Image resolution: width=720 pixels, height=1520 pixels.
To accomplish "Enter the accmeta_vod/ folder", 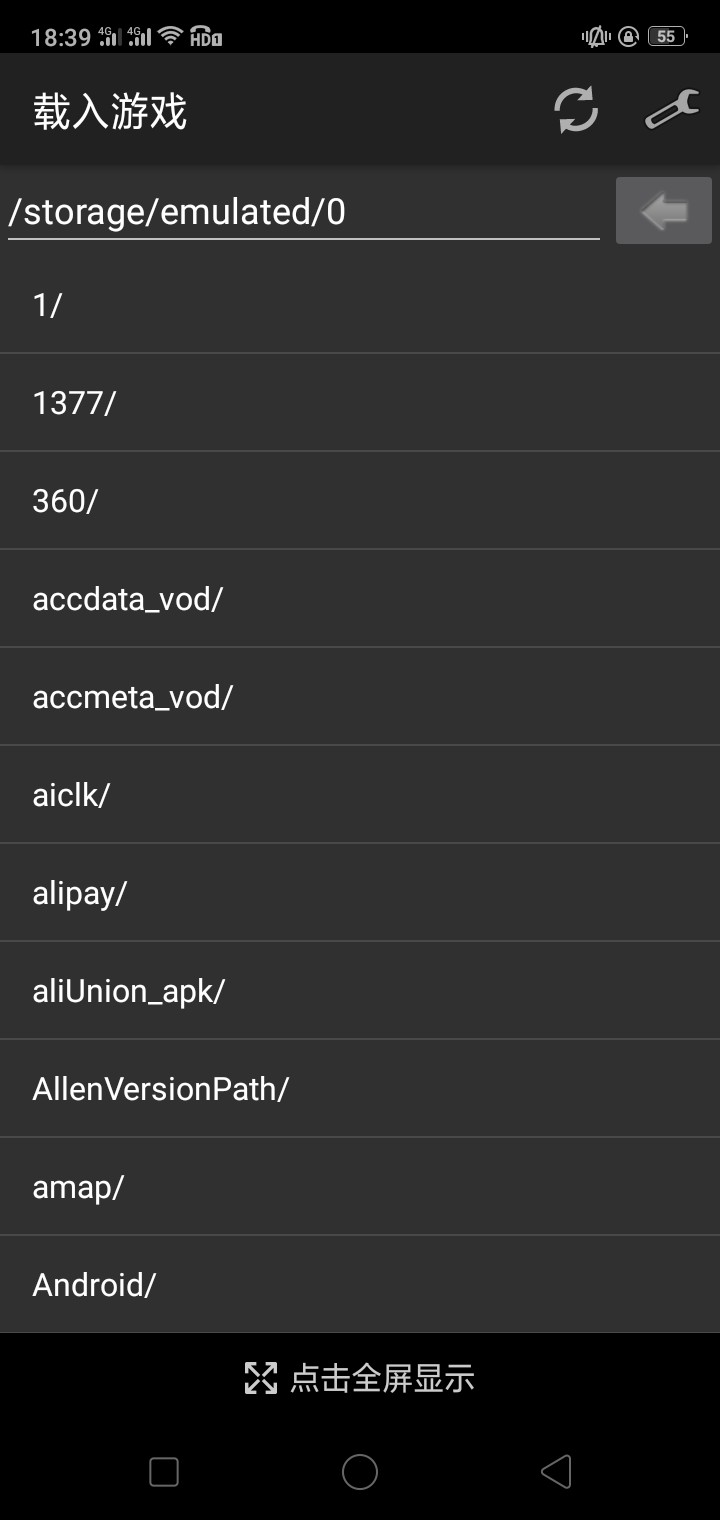I will click(360, 697).
